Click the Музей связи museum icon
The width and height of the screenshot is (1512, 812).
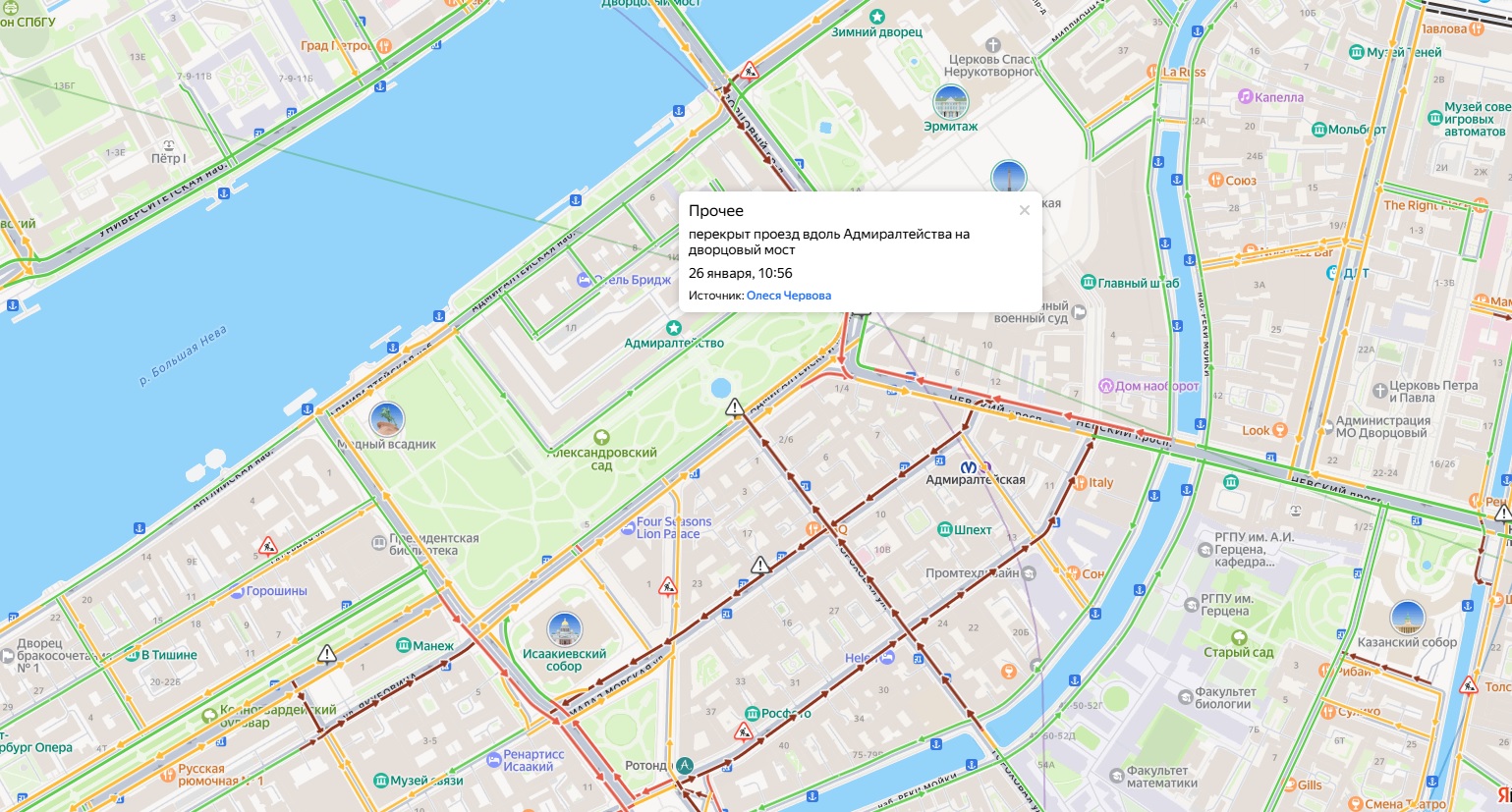pos(380,781)
